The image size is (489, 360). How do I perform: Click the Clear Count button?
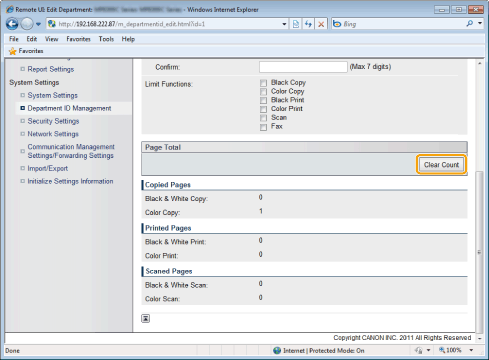tap(441, 165)
